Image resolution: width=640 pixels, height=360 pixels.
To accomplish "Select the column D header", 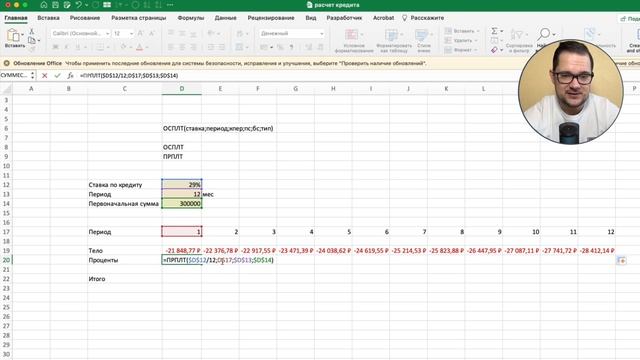I will pos(182,89).
